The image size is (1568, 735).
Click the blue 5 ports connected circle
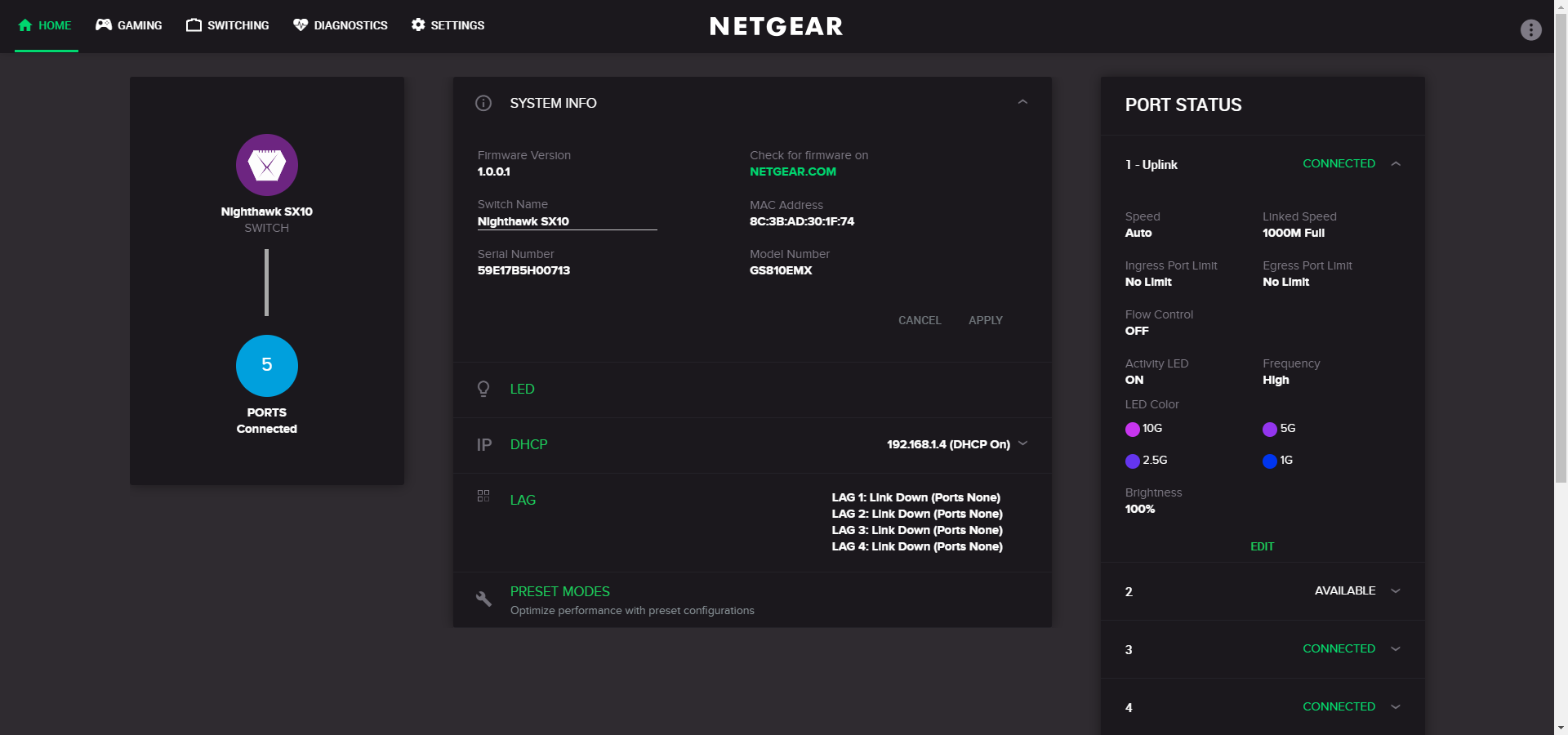click(267, 366)
